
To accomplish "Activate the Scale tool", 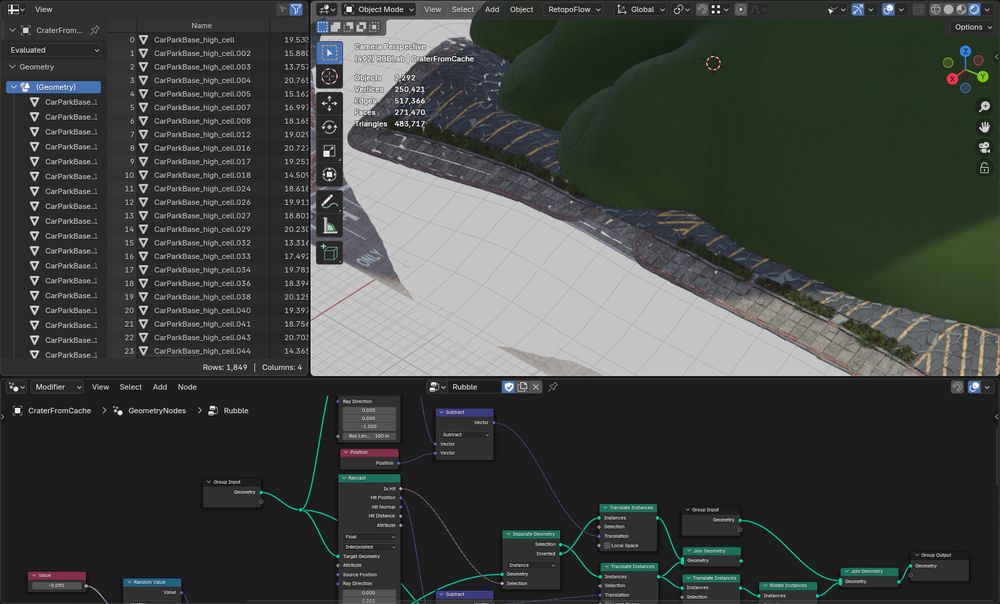I will click(x=329, y=152).
